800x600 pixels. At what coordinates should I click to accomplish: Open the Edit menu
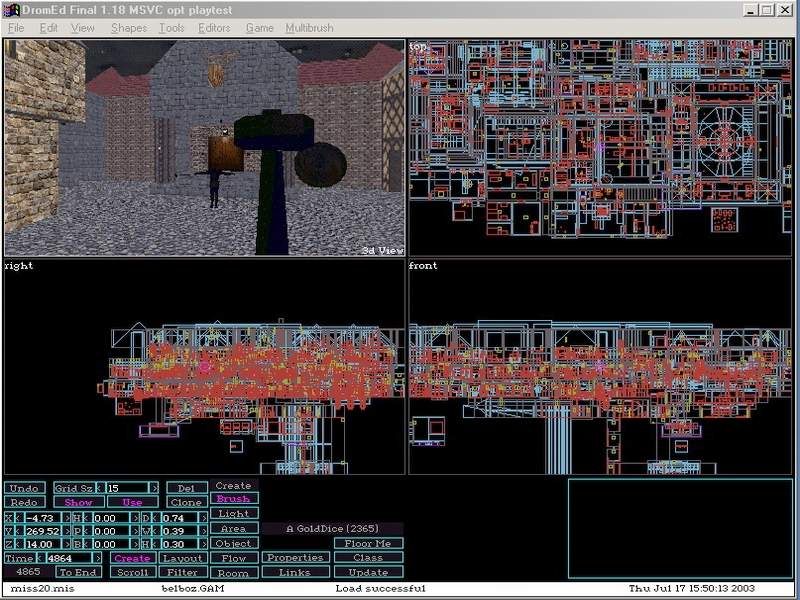tap(48, 28)
